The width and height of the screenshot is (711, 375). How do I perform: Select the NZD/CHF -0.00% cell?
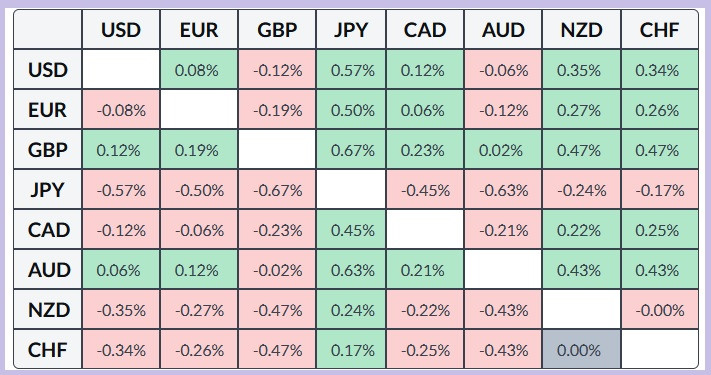point(660,310)
